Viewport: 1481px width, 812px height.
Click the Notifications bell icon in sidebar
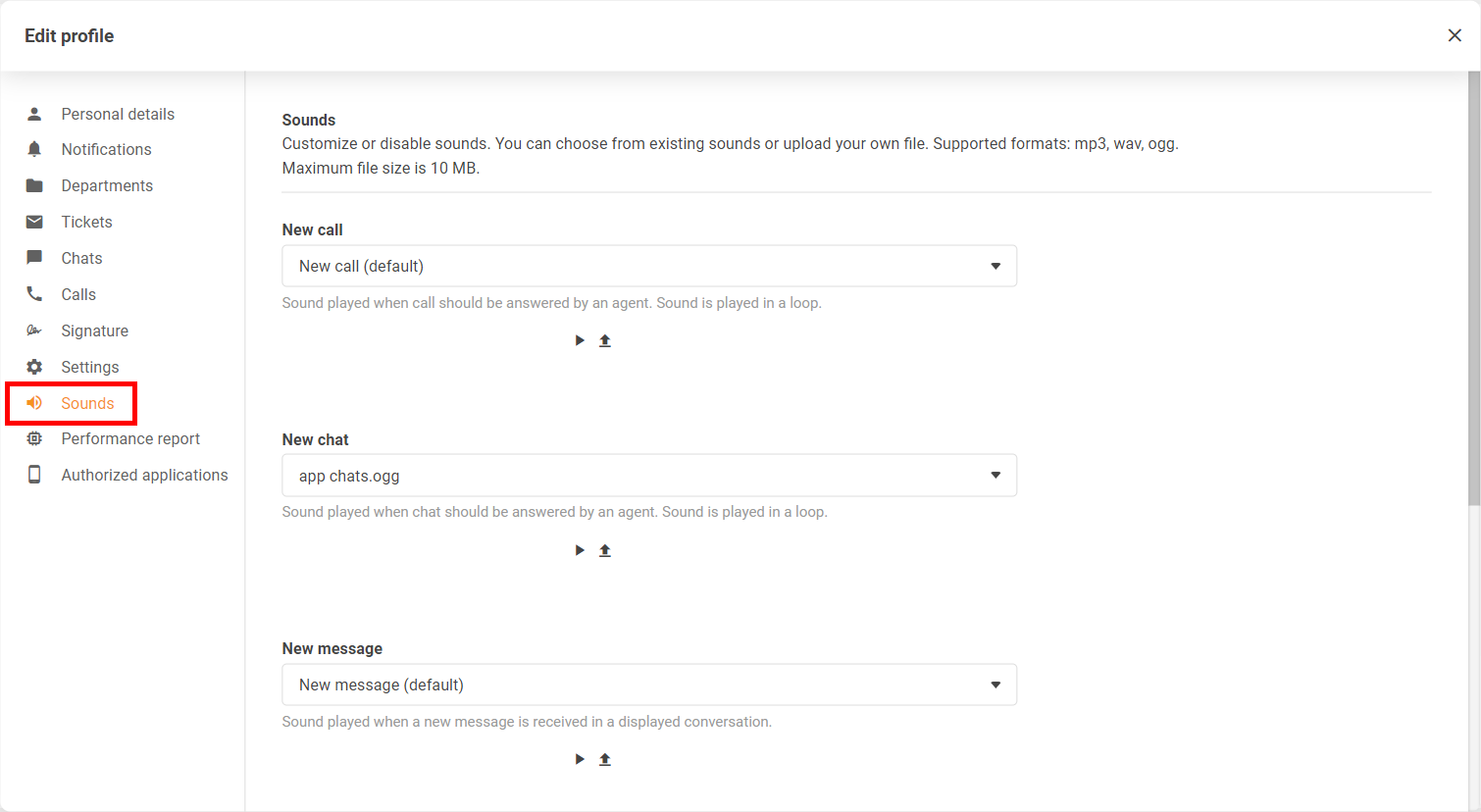(x=34, y=149)
